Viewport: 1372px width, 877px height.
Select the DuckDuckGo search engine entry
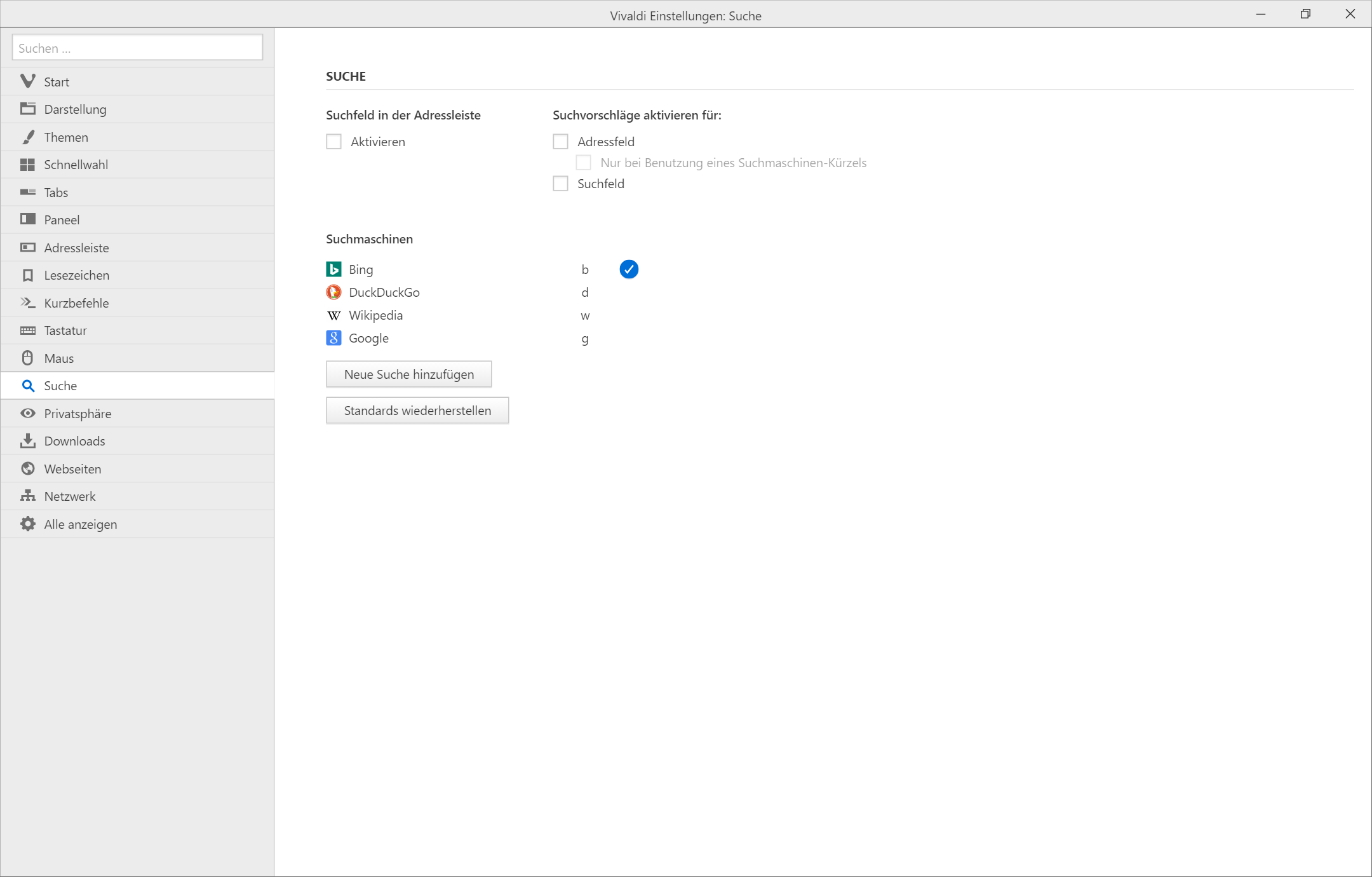coord(384,292)
